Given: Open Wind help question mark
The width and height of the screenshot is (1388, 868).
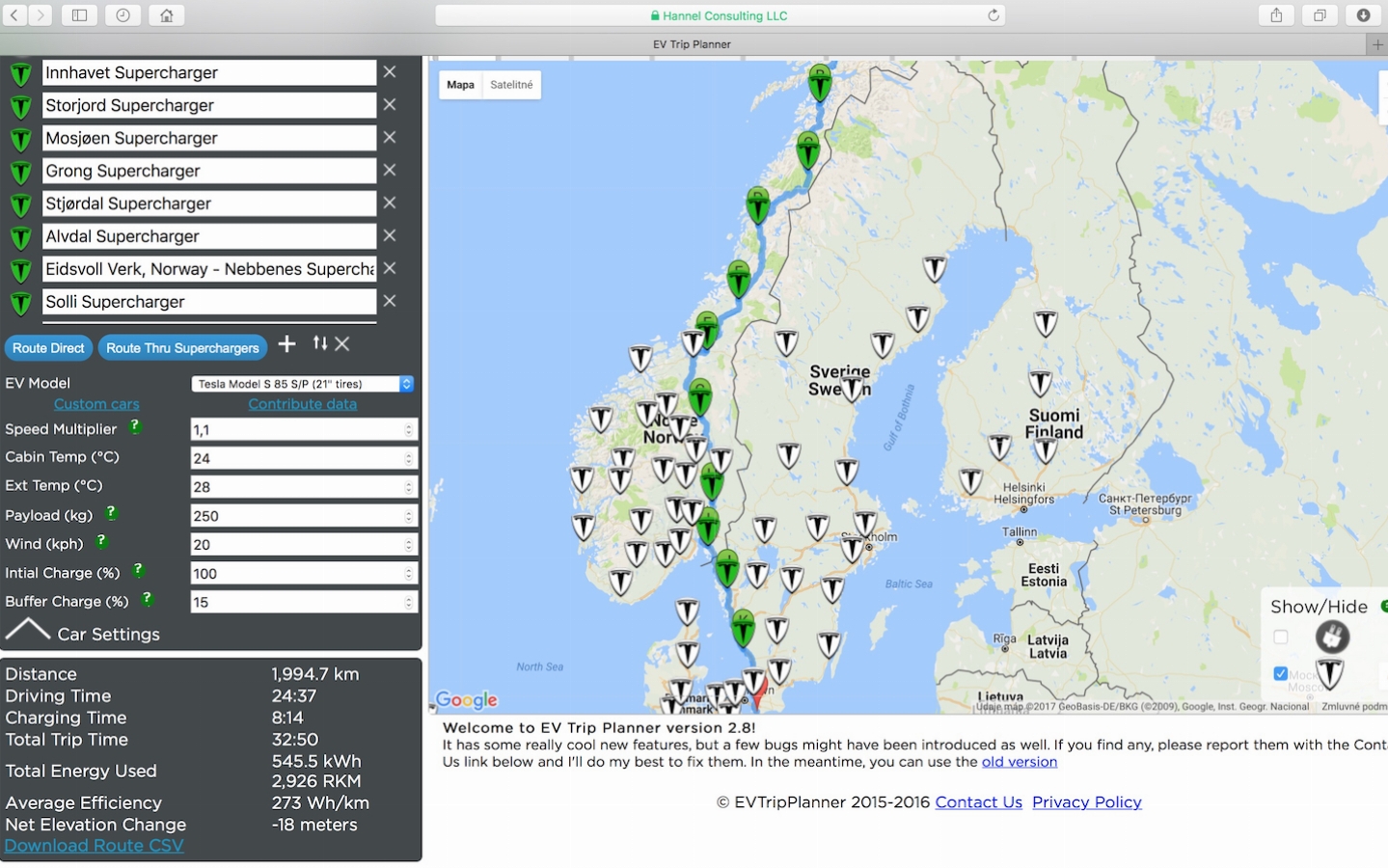Looking at the screenshot, I should tap(101, 542).
